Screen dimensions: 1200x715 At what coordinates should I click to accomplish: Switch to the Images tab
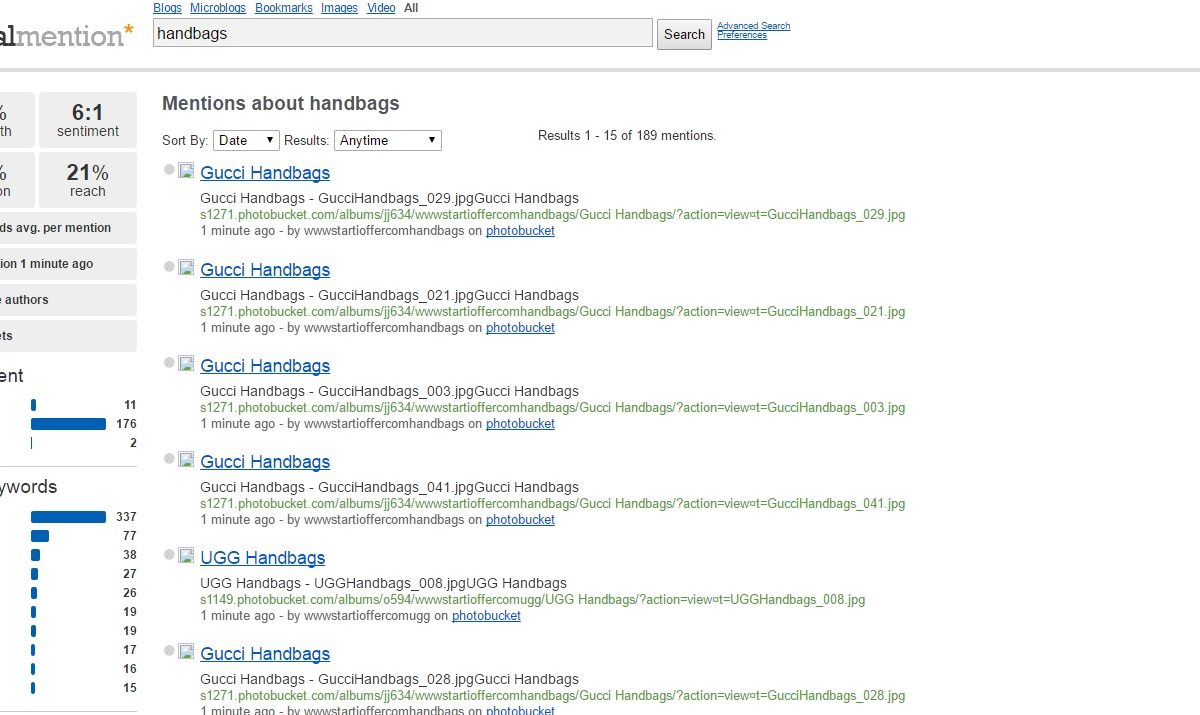coord(340,8)
